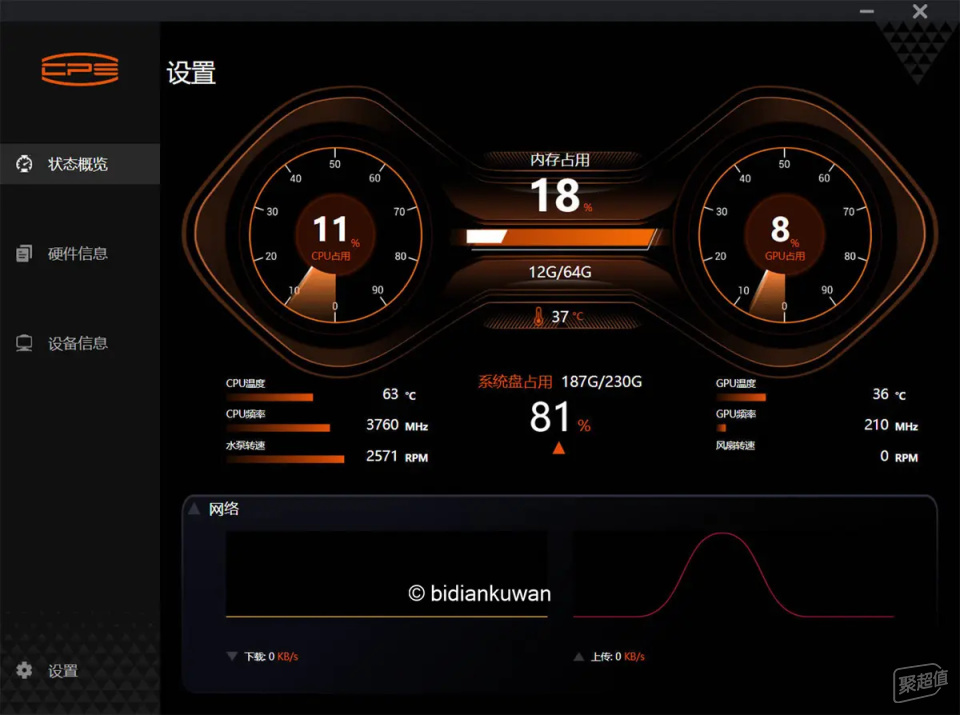Click the 187G/230G disk value

coord(601,382)
